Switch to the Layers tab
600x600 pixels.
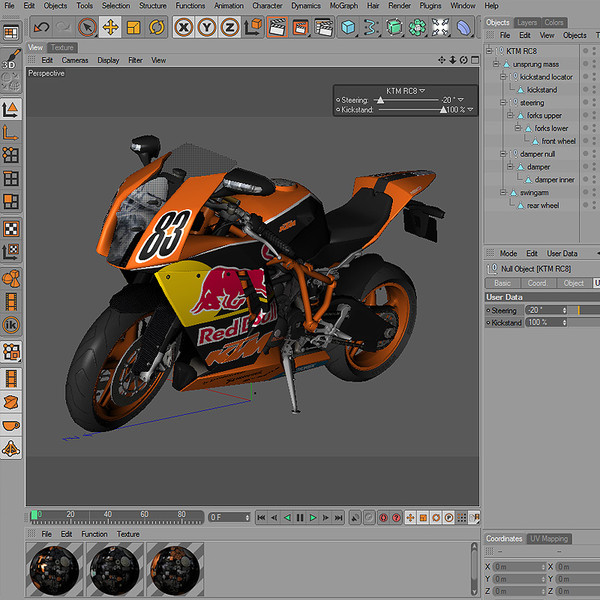(x=527, y=23)
